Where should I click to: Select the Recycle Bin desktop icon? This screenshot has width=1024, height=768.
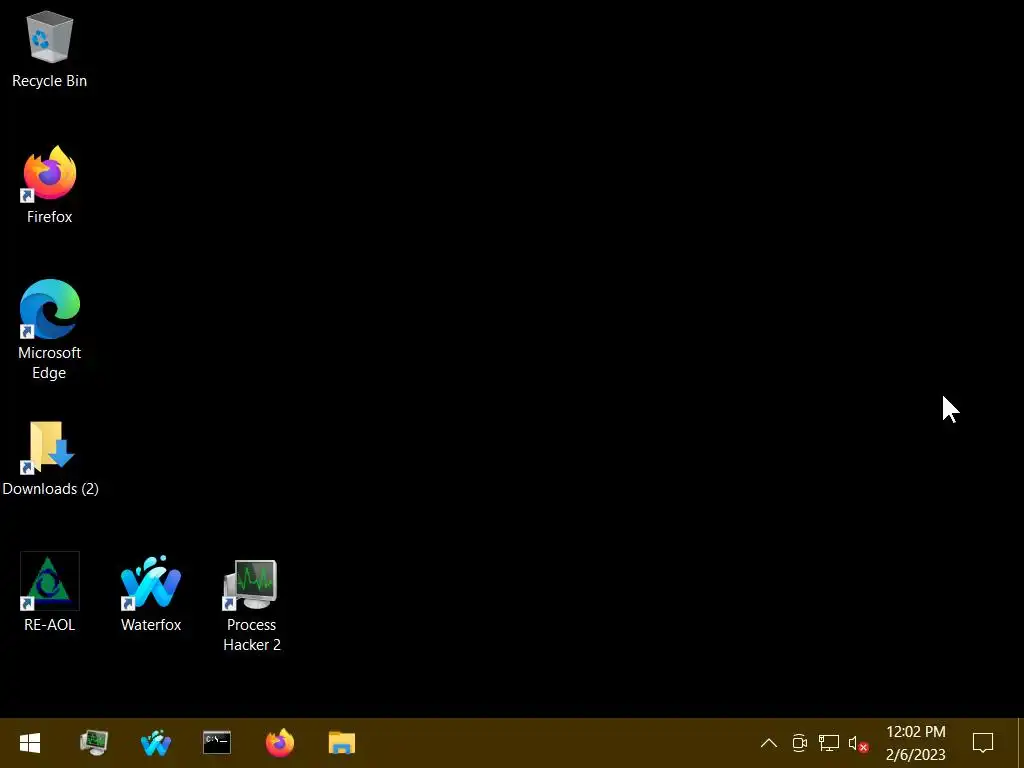pyautogui.click(x=49, y=37)
